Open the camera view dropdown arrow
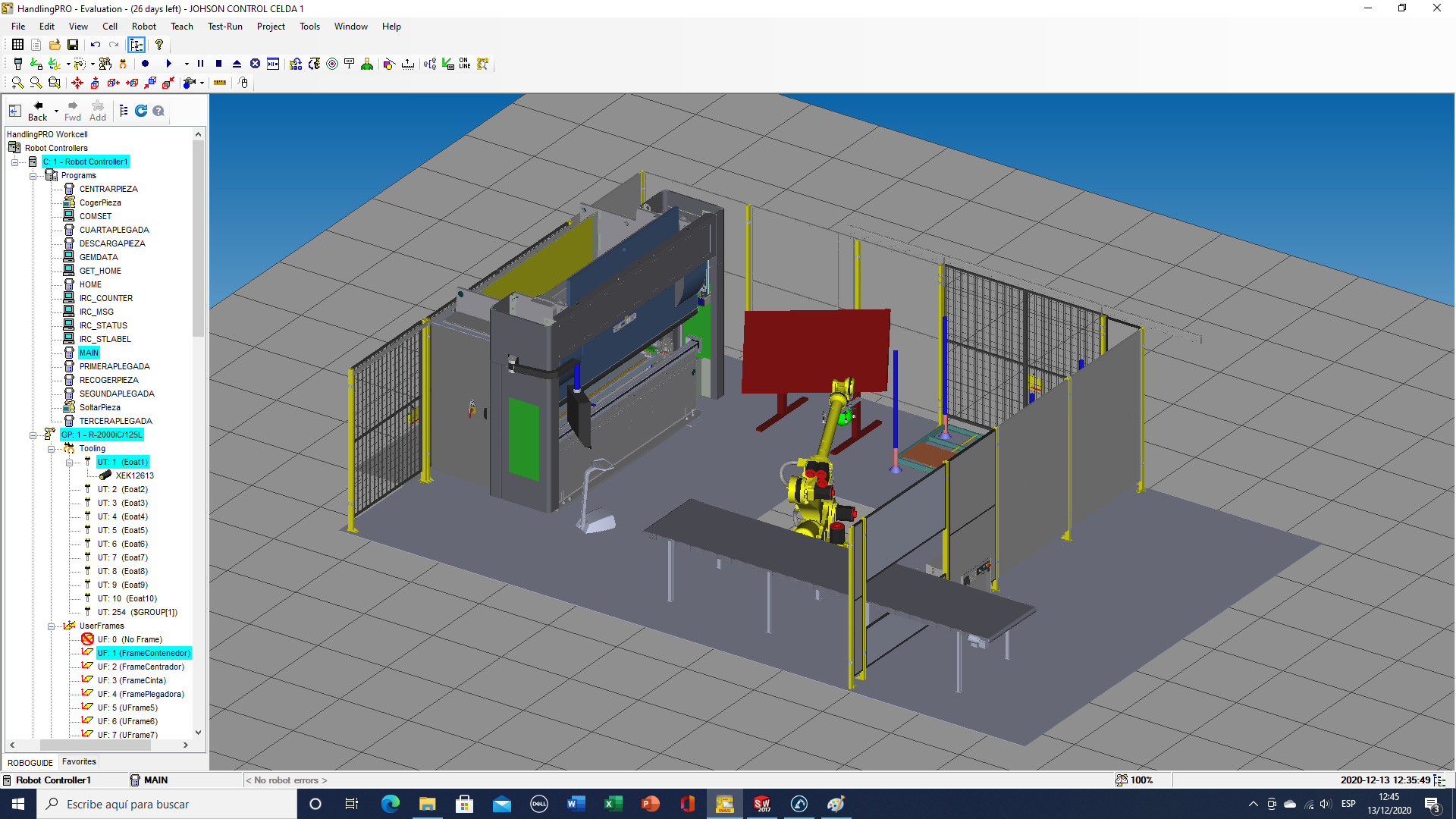Screen dimensions: 1456x819 (202, 83)
